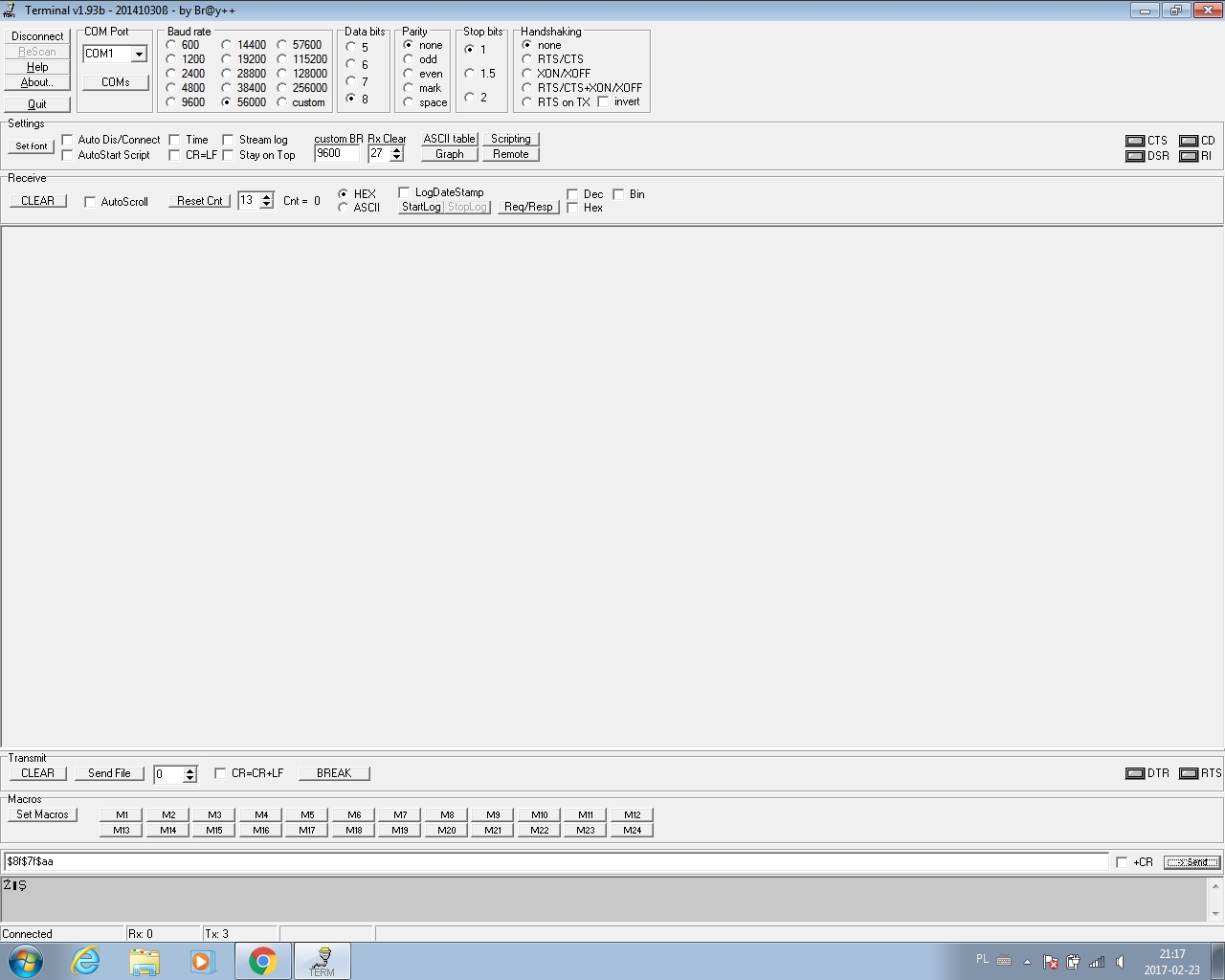The width and height of the screenshot is (1225, 980).
Task: Open the ASCII table
Action: [x=449, y=139]
